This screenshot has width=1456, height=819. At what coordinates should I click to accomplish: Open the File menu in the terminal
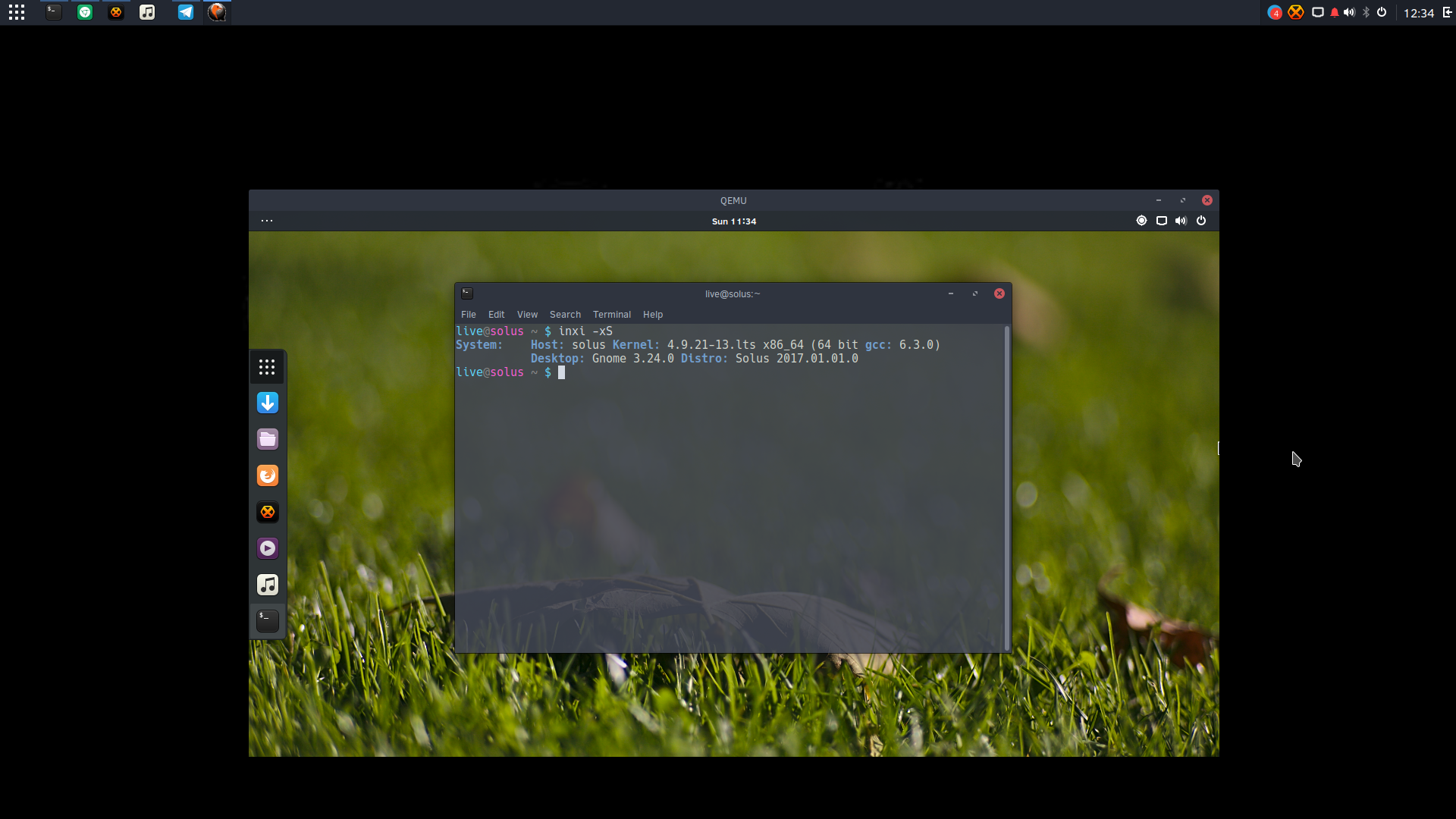pyautogui.click(x=469, y=315)
